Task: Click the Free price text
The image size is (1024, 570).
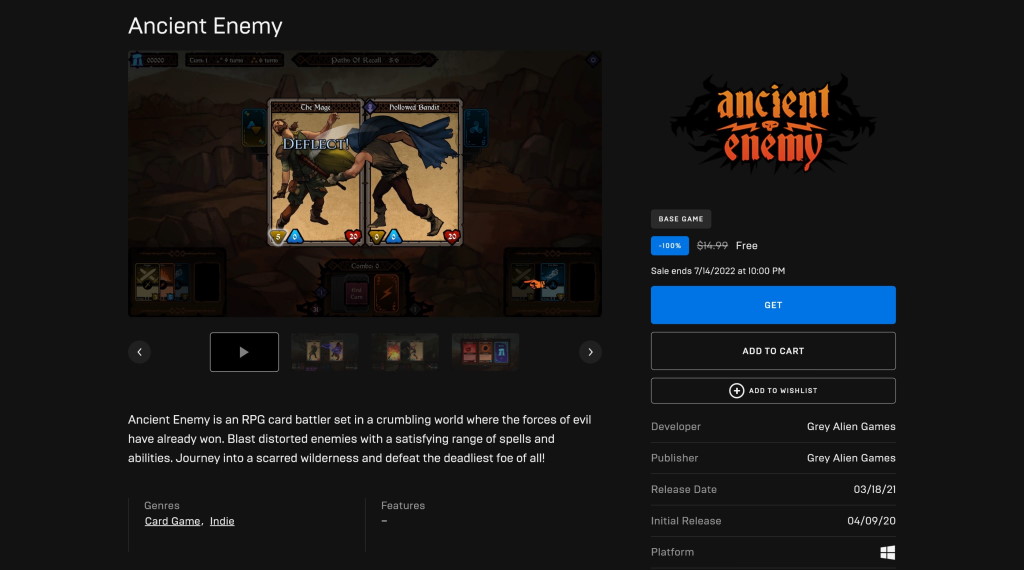Action: pos(746,245)
